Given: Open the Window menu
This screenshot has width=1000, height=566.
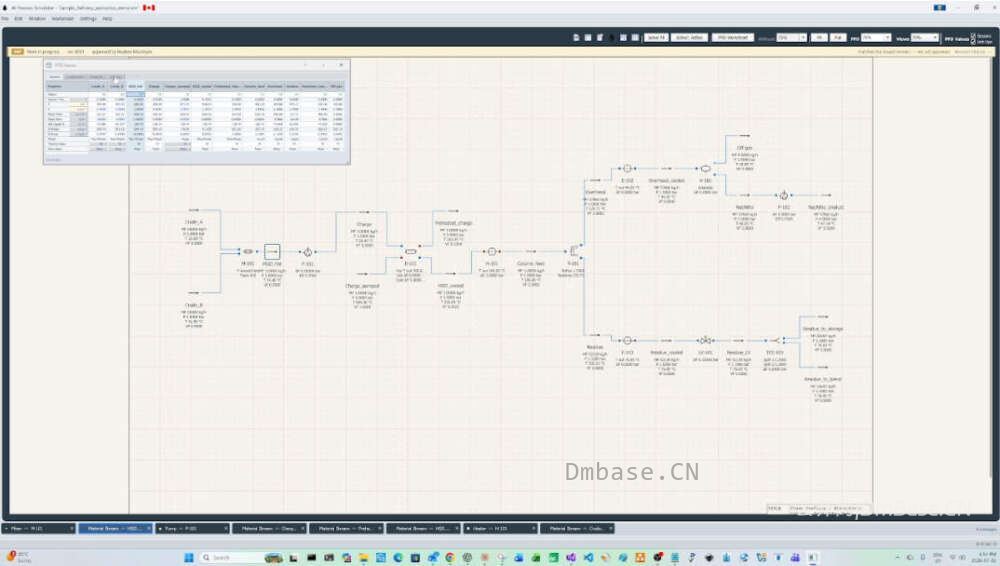Looking at the screenshot, I should 37,19.
